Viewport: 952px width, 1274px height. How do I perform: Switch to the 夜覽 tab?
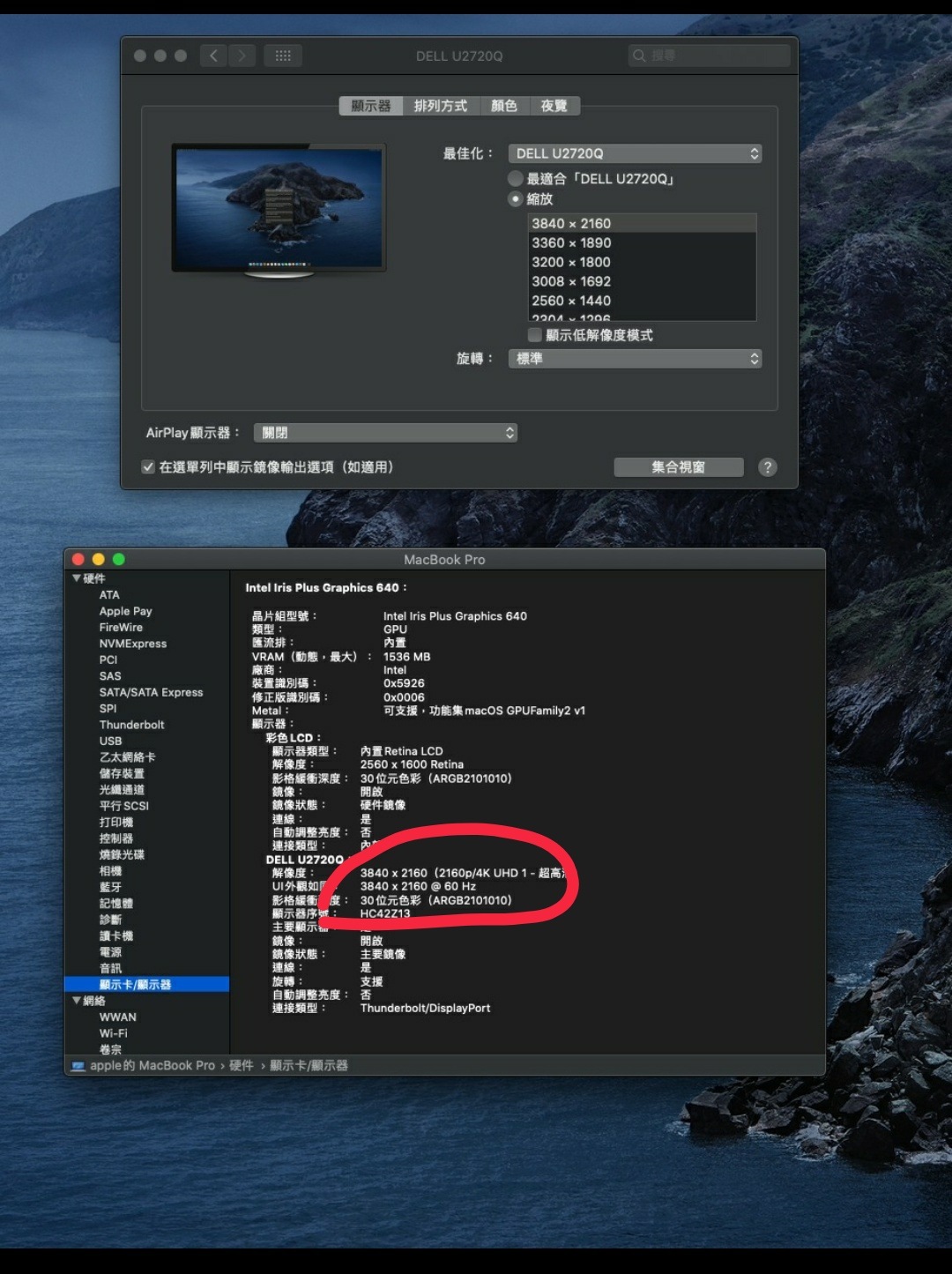tap(554, 106)
